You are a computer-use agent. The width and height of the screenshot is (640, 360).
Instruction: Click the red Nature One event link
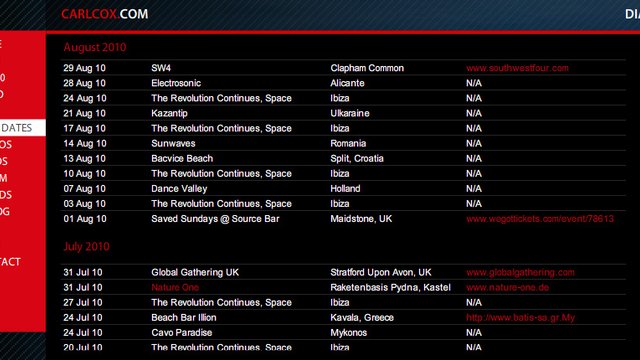(x=175, y=287)
